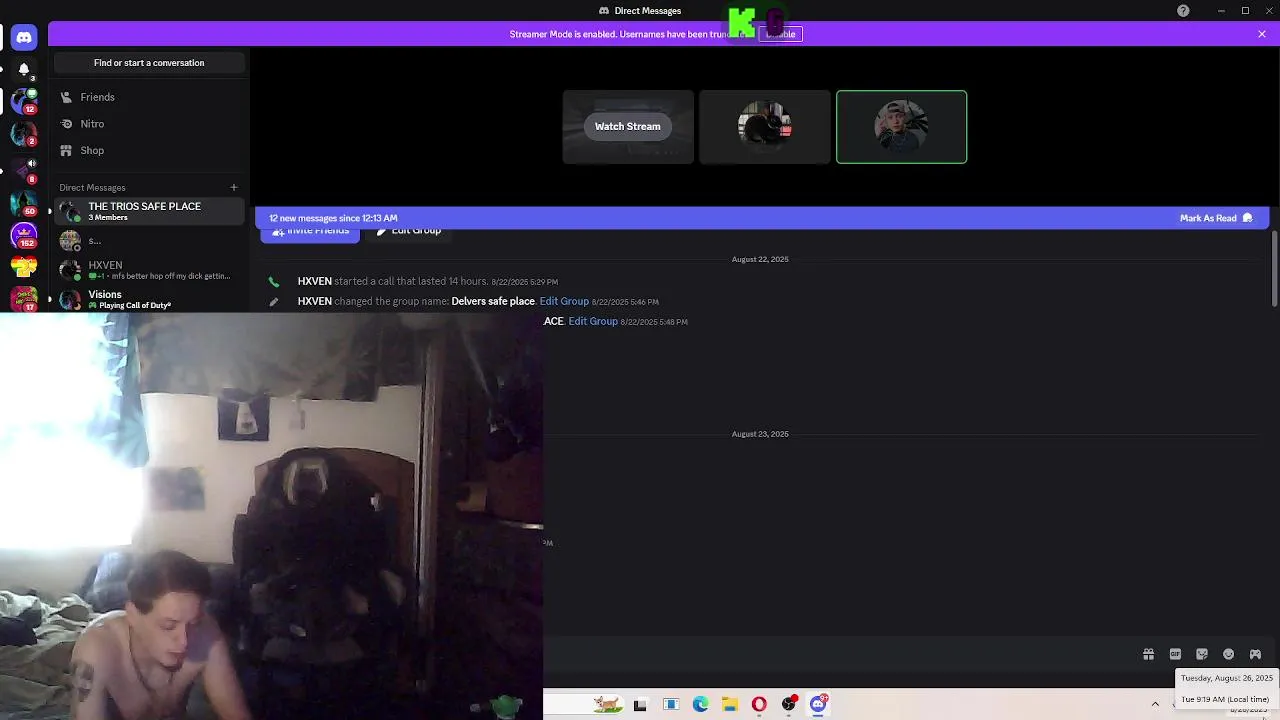The height and width of the screenshot is (720, 1280).
Task: Click the phone call icon beside HXVEN message
Action: pos(274,282)
